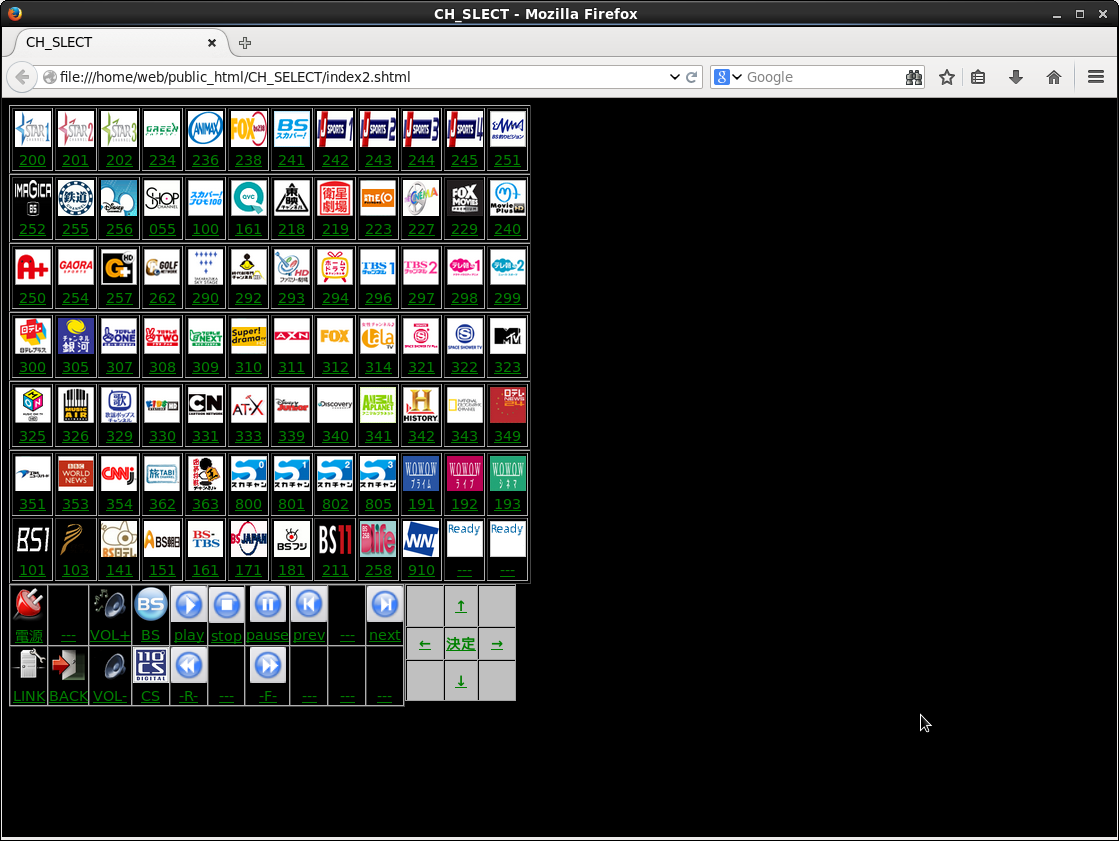Pause playback with the pause button

[x=267, y=605]
